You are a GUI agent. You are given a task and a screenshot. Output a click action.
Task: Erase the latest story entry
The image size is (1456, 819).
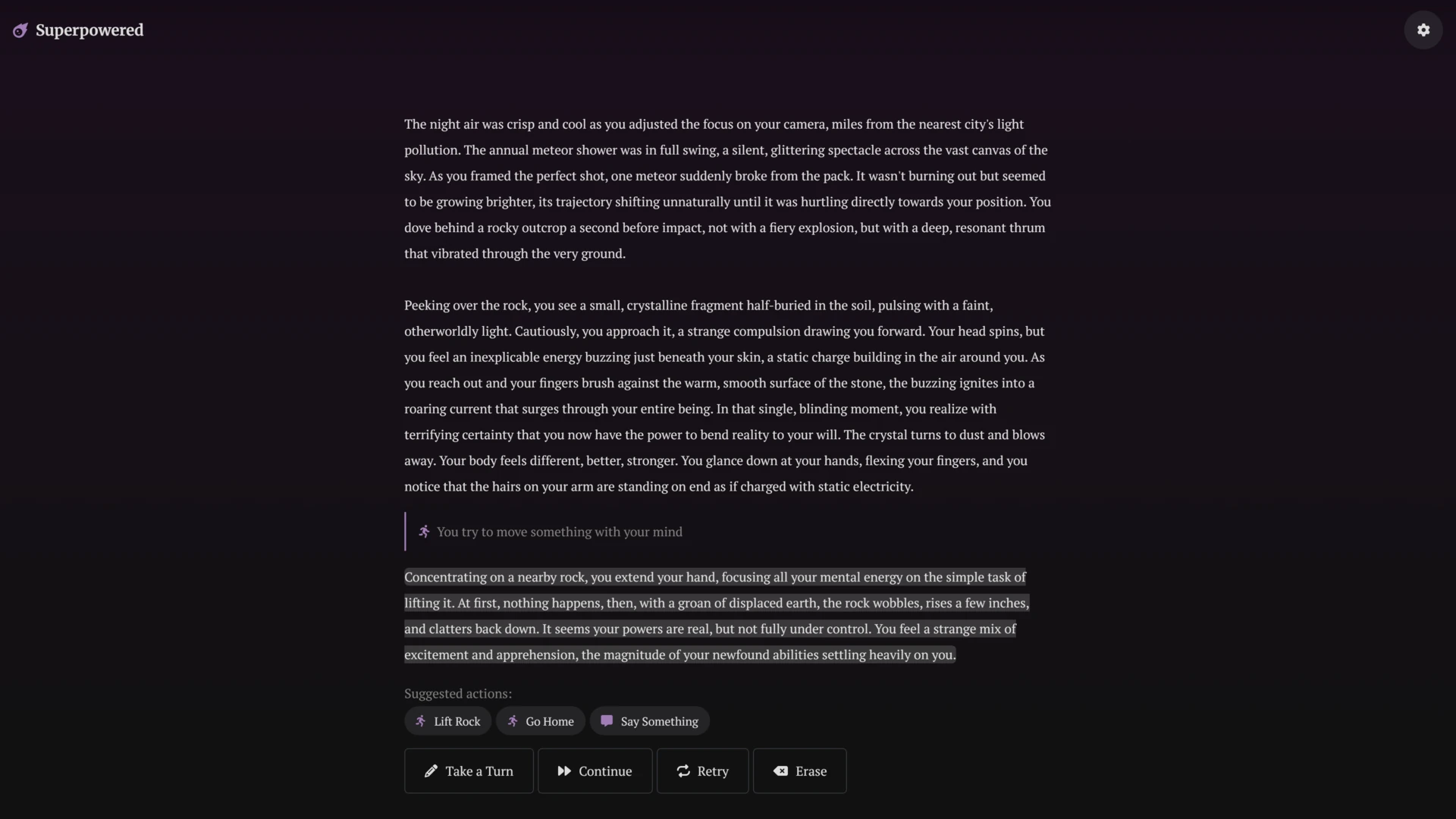pos(799,770)
